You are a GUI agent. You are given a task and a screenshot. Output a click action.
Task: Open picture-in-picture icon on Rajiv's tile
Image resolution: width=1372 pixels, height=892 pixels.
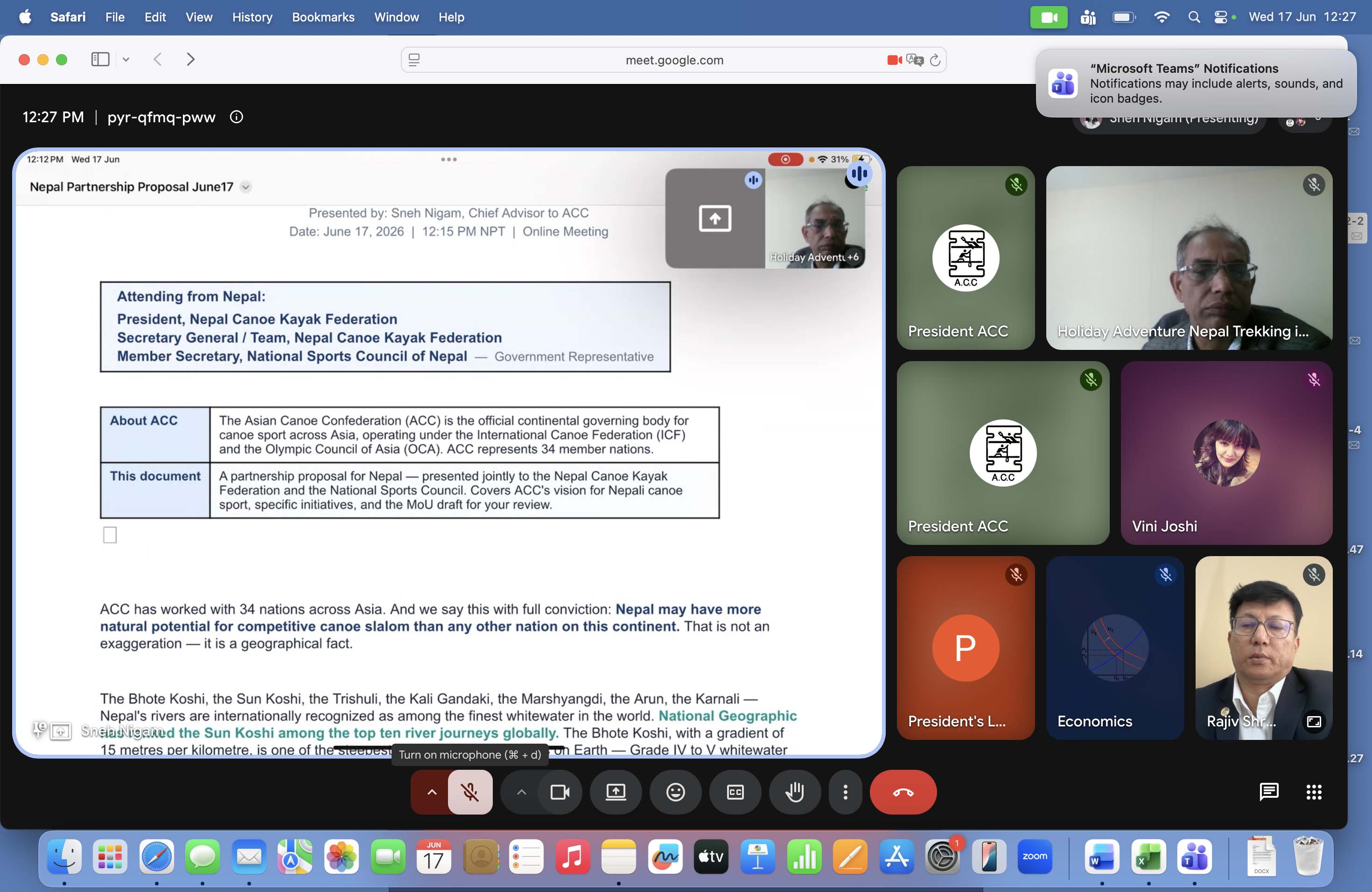[x=1314, y=721]
